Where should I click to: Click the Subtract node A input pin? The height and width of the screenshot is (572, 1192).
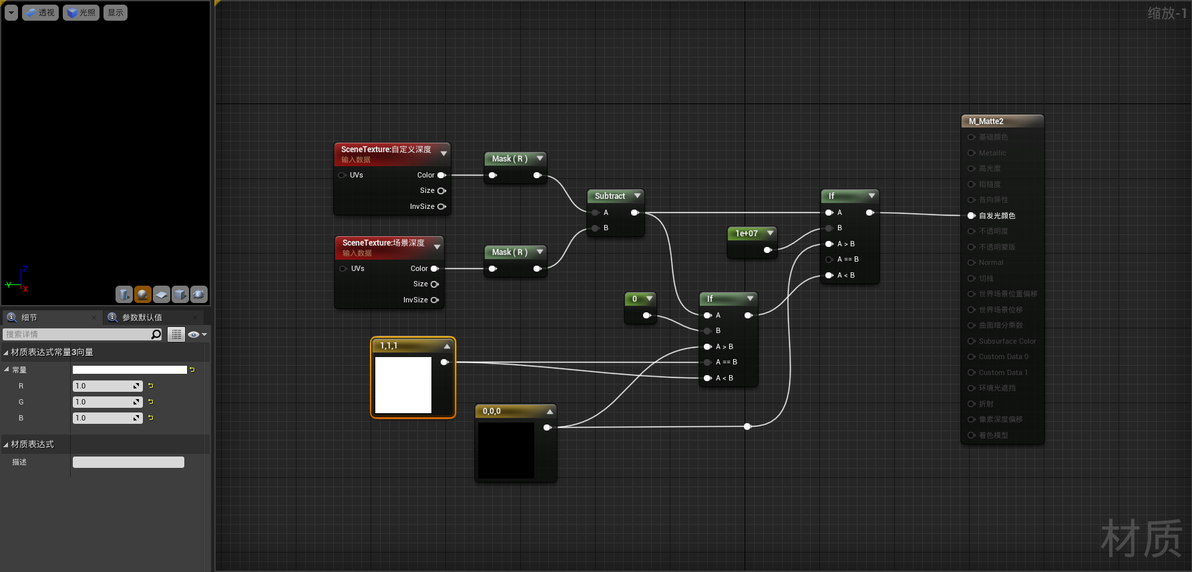[595, 212]
